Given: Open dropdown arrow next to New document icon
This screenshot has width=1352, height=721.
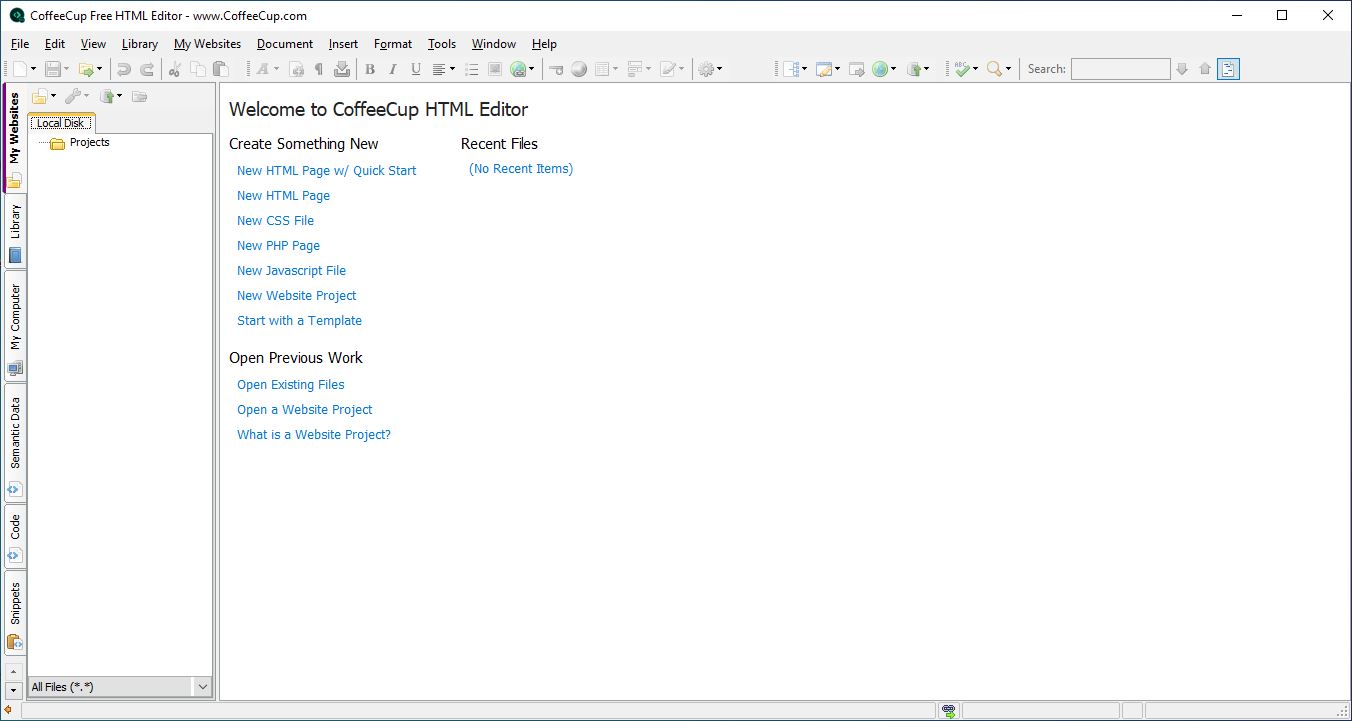Looking at the screenshot, I should [x=34, y=69].
